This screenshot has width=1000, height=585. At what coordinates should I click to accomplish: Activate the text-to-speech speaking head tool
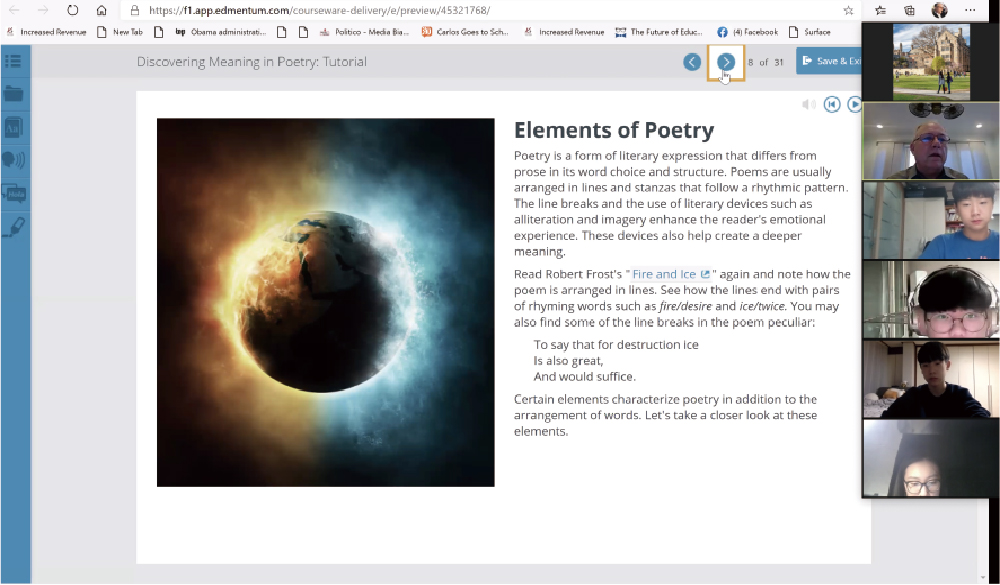pos(14,160)
